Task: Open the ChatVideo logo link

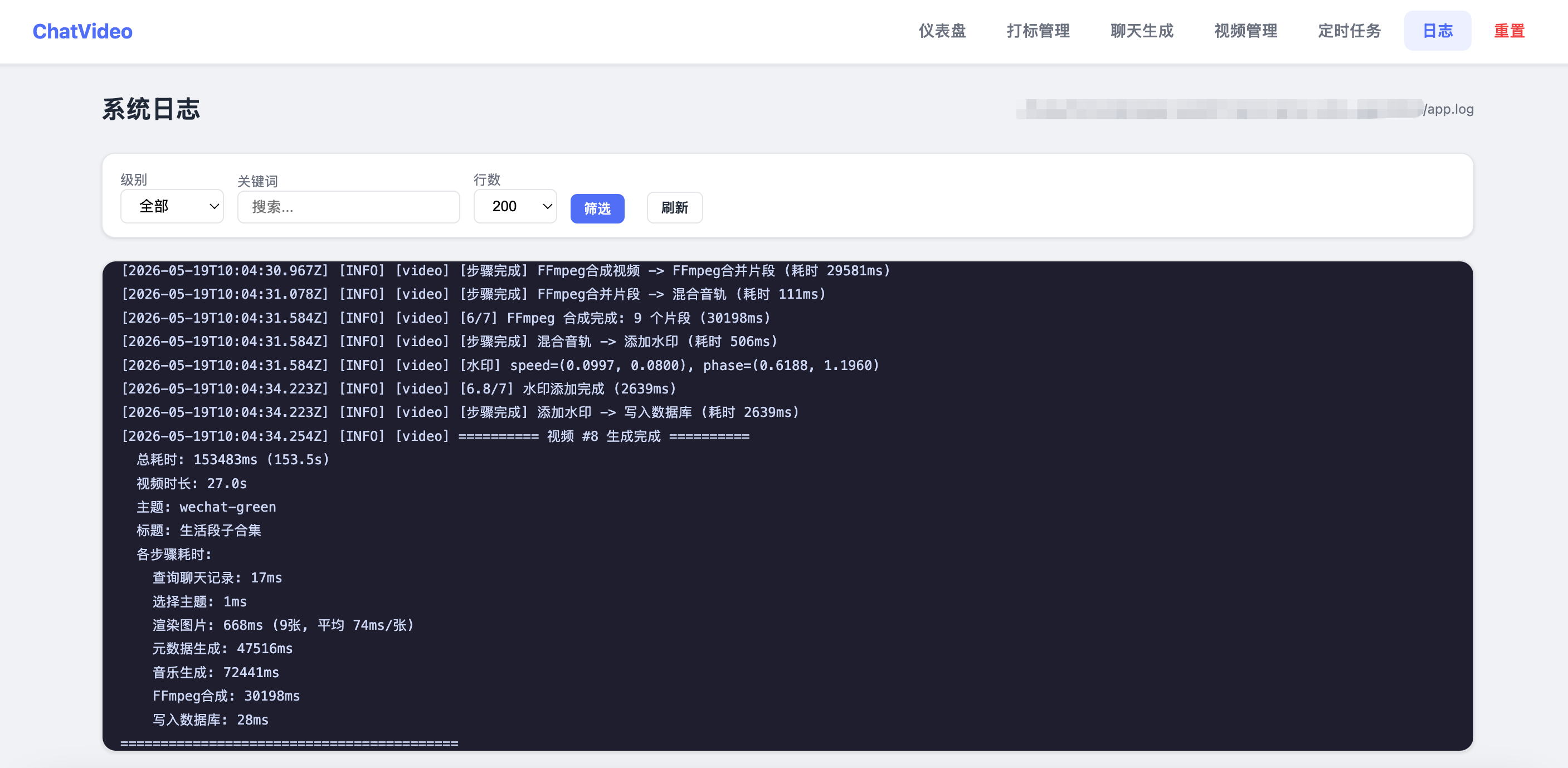Action: pos(82,31)
